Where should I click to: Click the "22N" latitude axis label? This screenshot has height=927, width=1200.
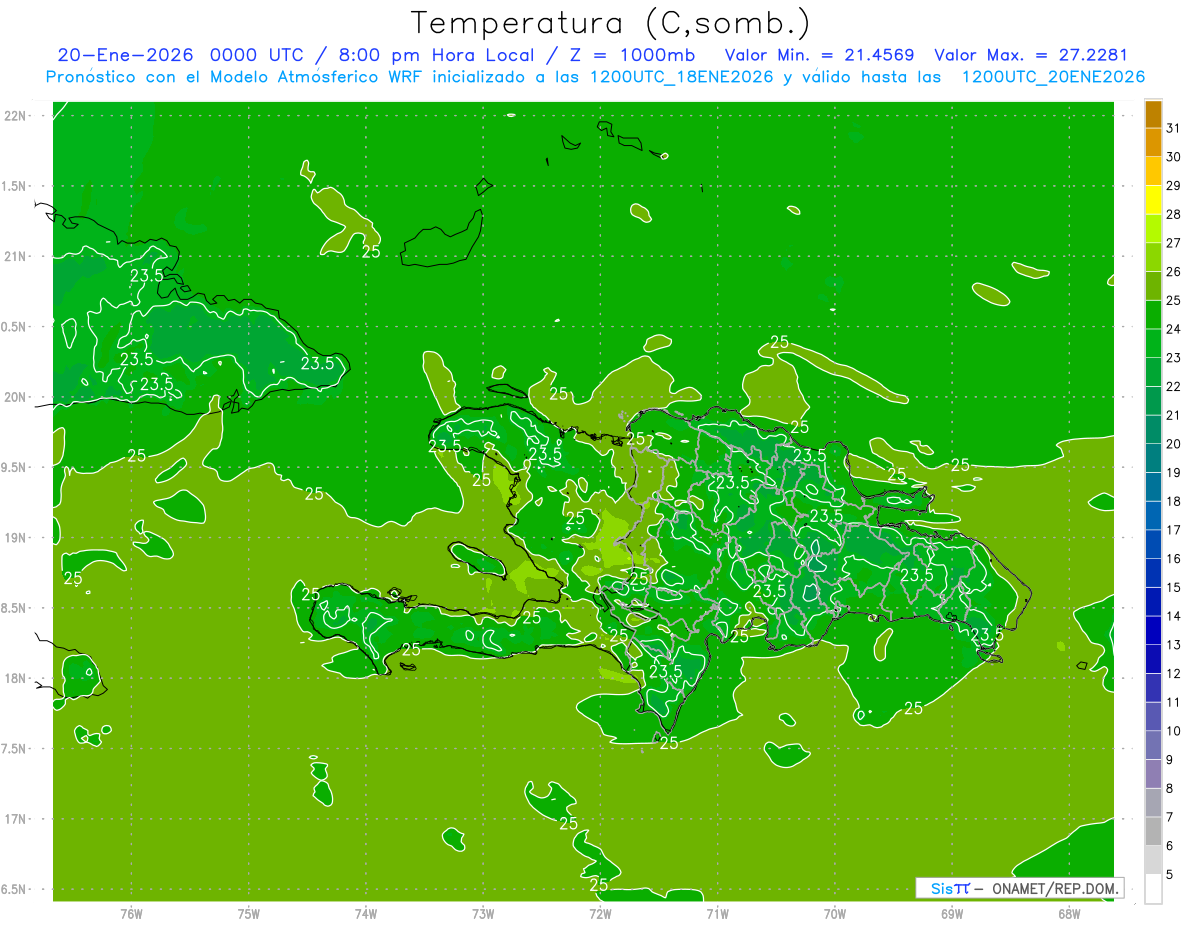[14, 116]
